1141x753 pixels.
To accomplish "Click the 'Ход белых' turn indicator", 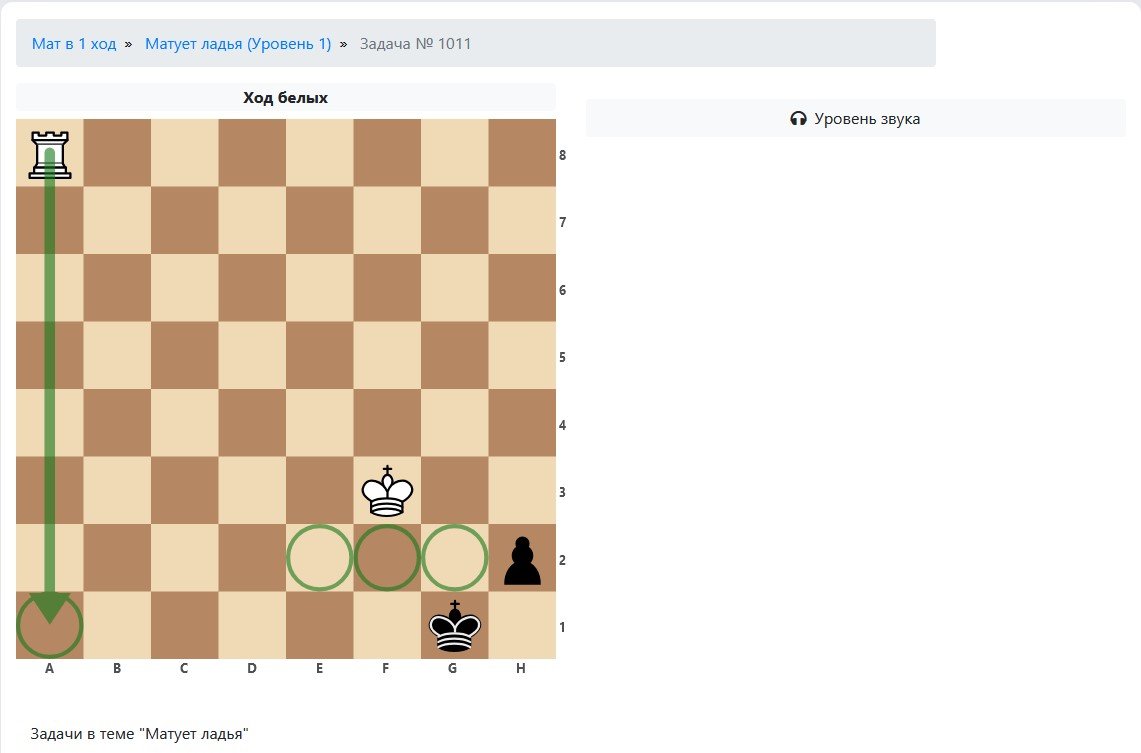I will 285,98.
